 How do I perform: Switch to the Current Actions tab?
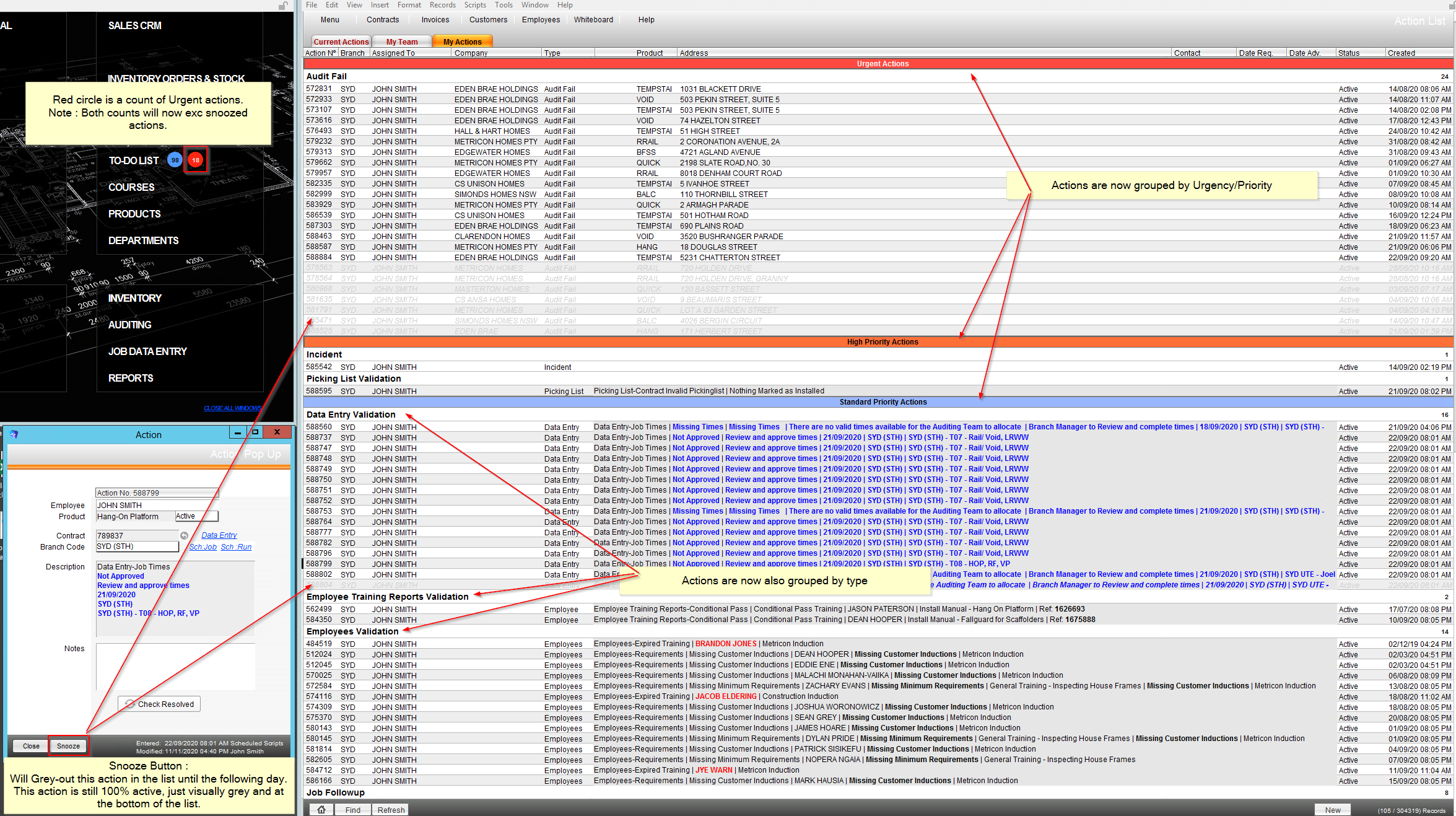(341, 42)
